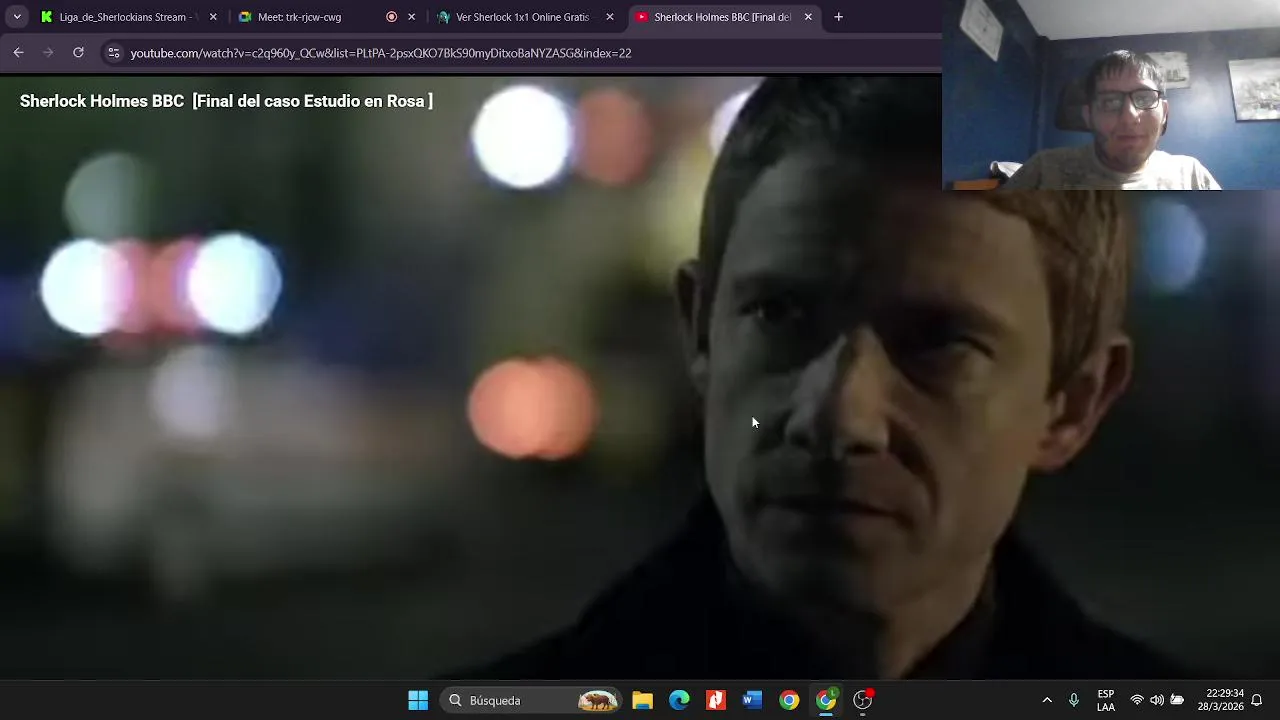
Task: Open the Windows Start menu
Action: click(x=418, y=700)
